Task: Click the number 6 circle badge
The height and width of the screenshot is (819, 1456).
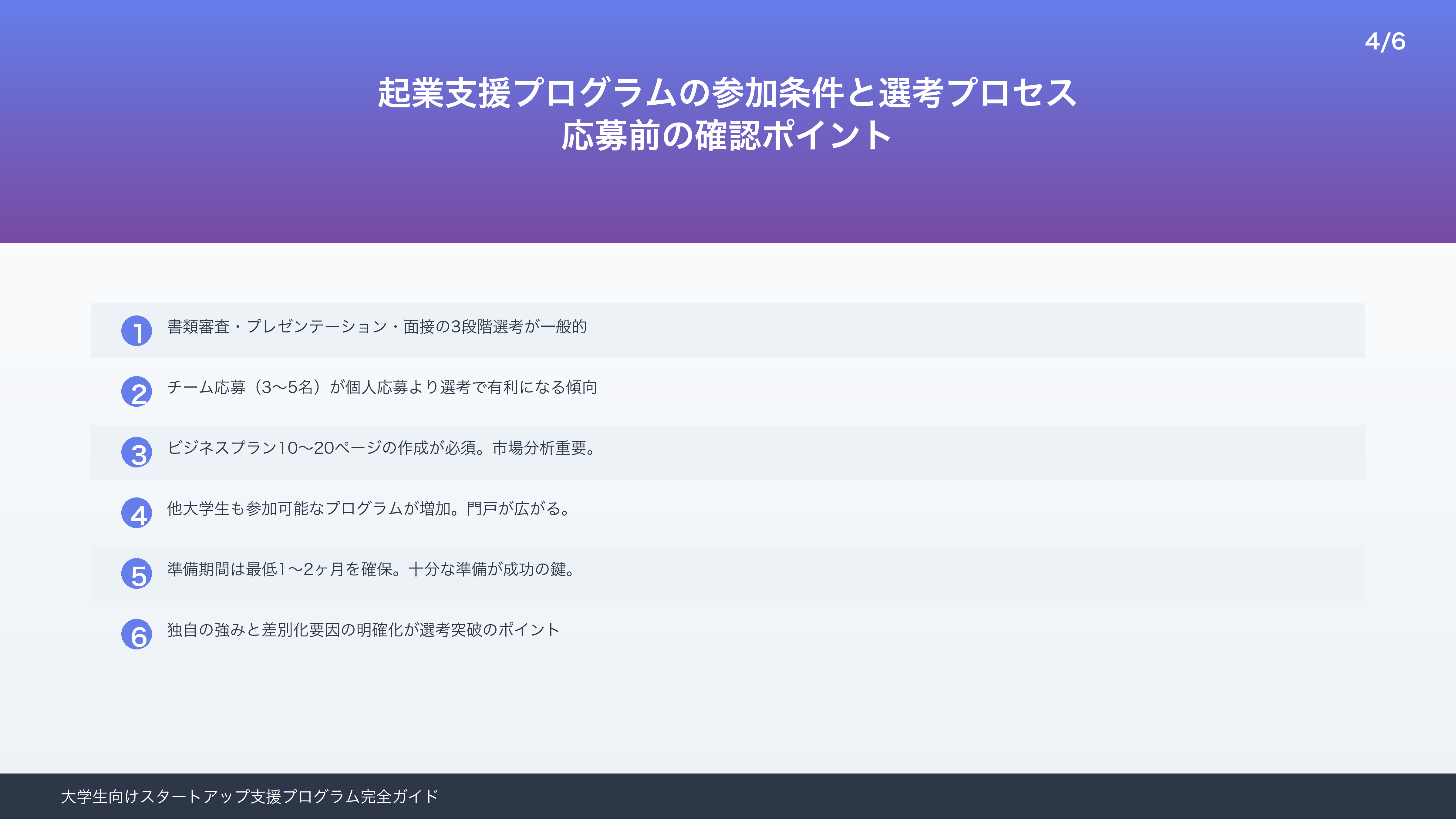Action: [x=137, y=634]
